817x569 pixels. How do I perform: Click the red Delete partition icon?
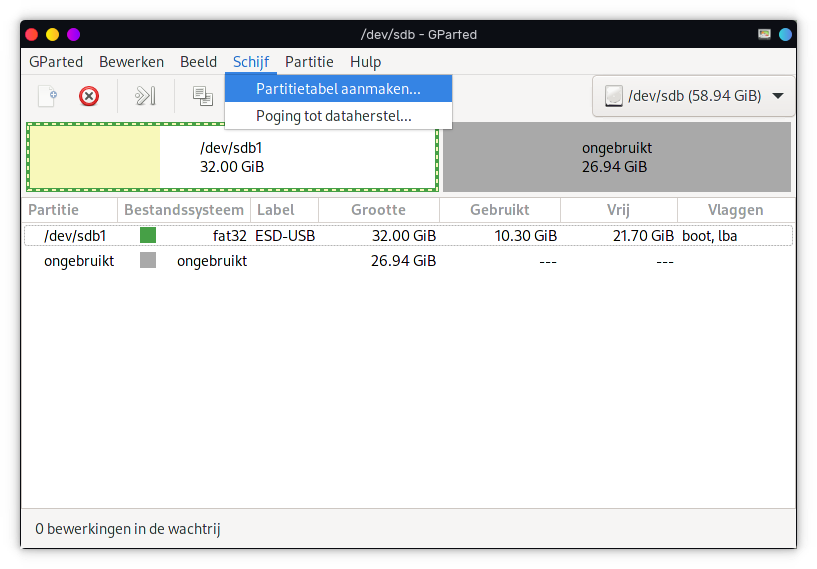[89, 96]
